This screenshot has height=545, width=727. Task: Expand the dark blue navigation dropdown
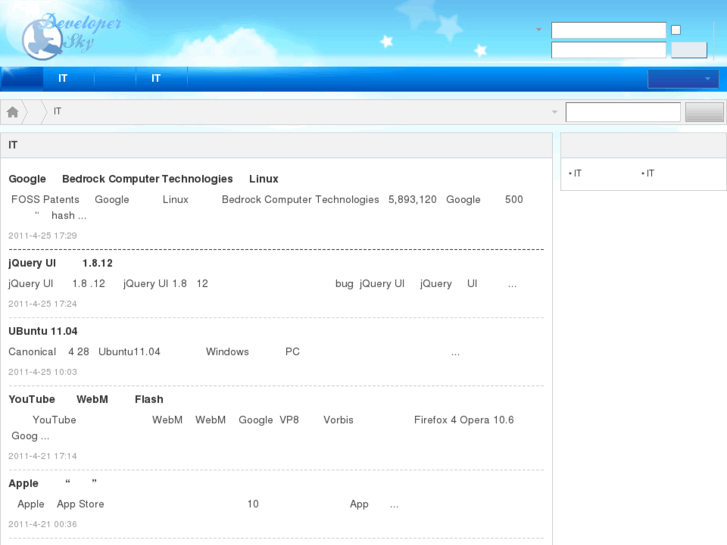click(683, 79)
